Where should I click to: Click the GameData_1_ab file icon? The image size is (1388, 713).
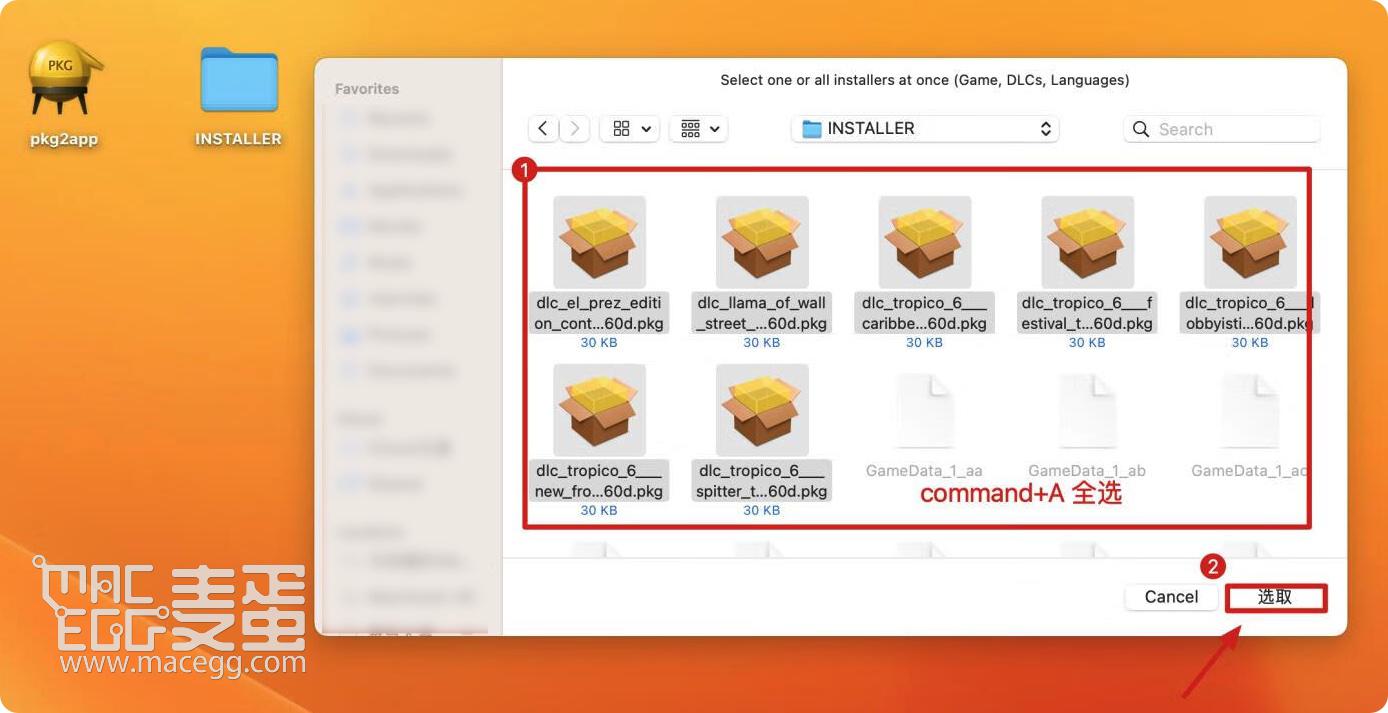(x=1088, y=410)
